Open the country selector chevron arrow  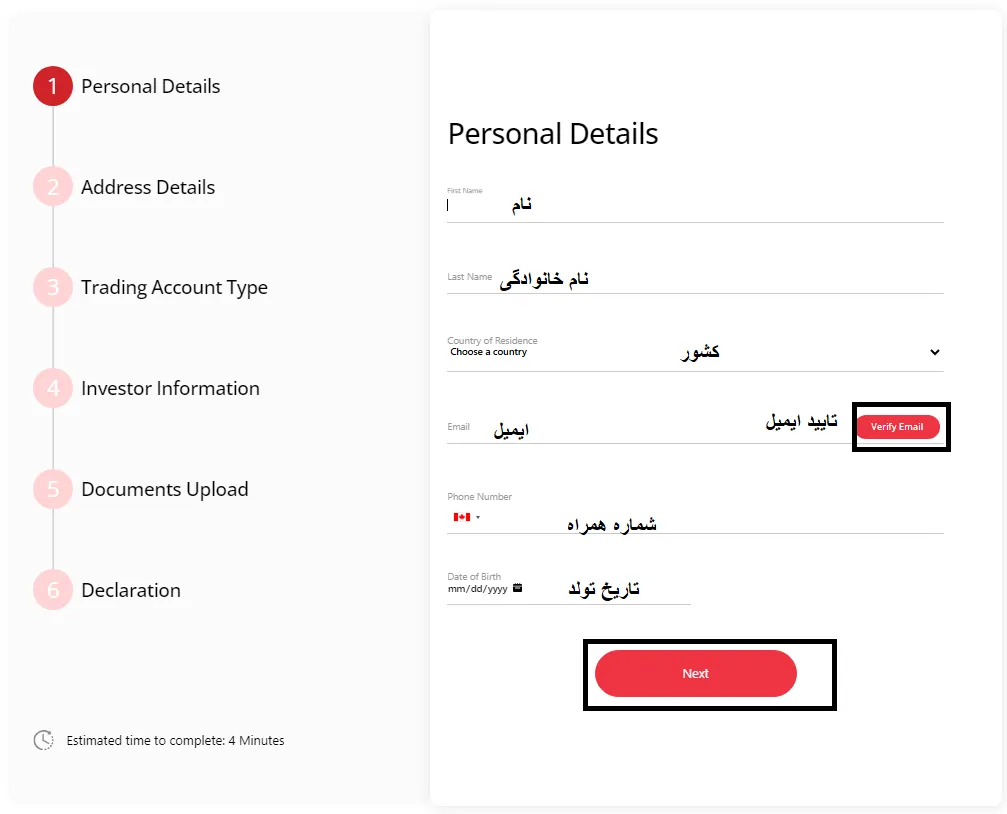[934, 352]
